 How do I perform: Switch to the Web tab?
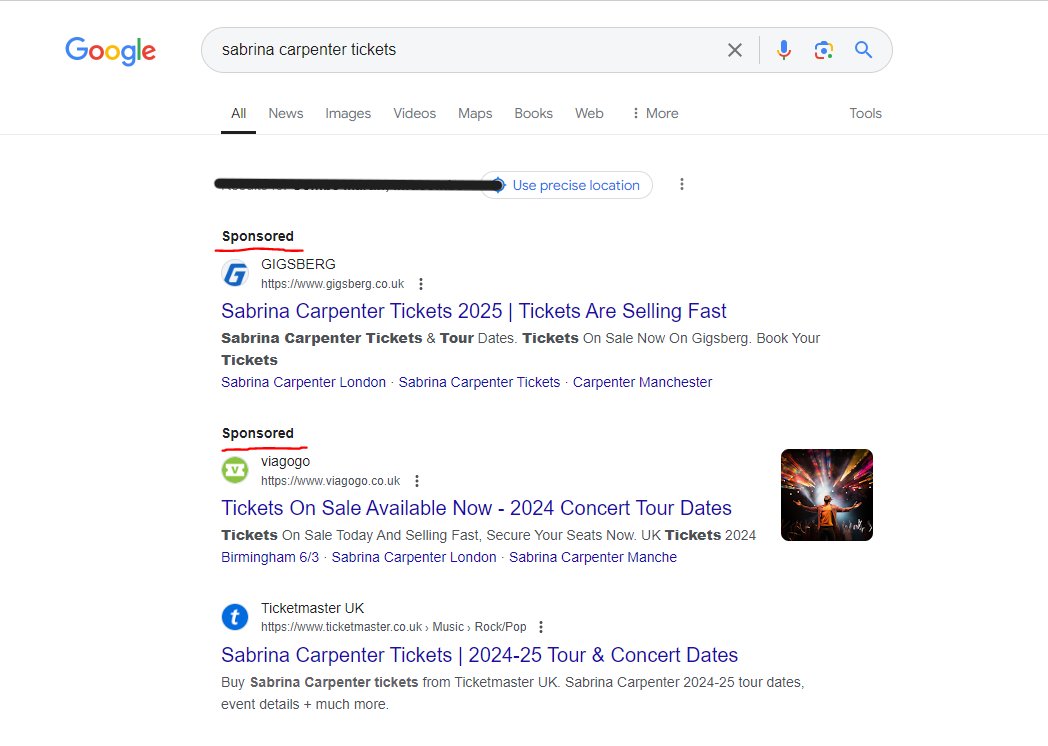pos(589,114)
